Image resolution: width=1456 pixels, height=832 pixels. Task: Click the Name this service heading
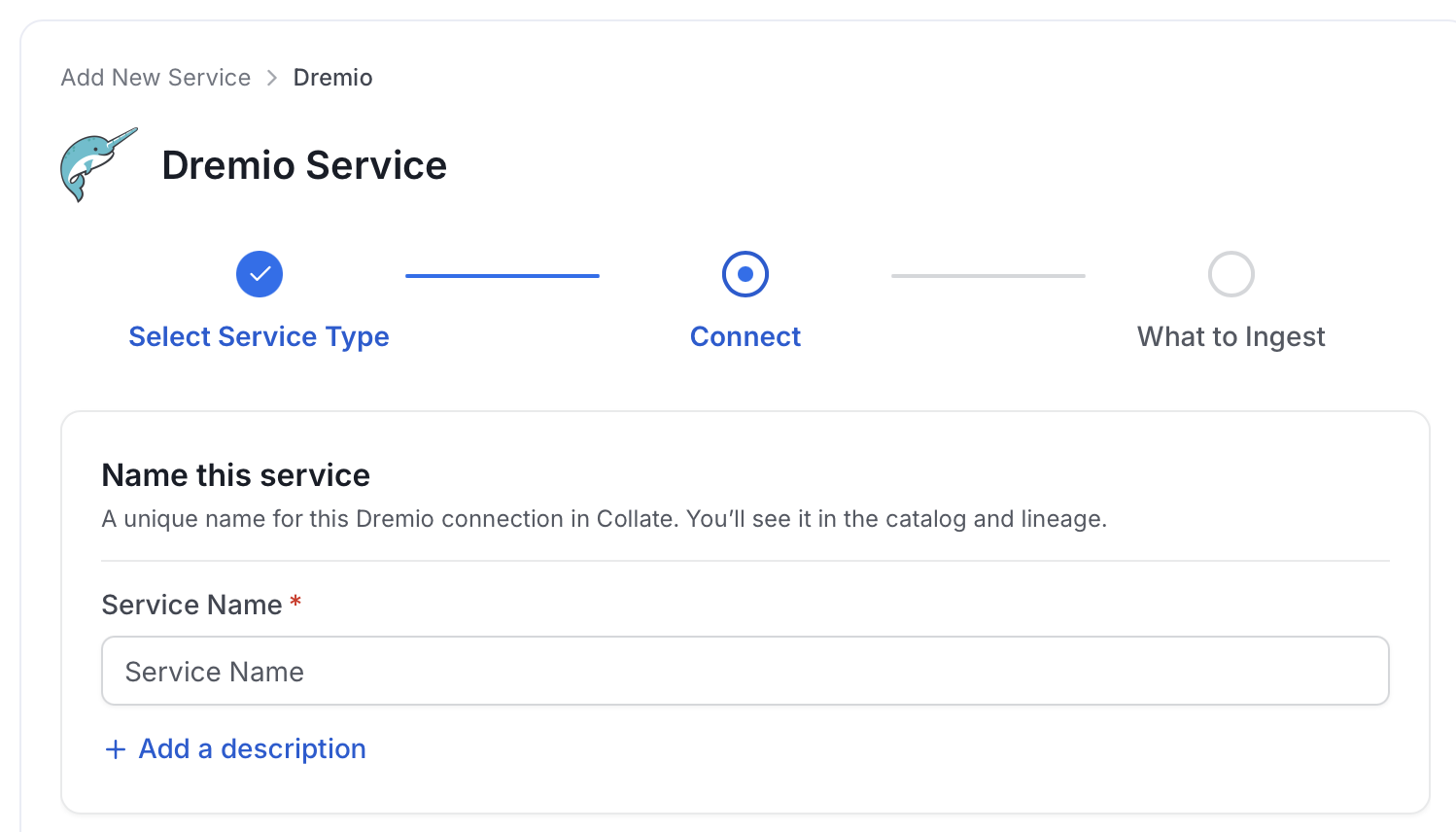click(x=236, y=475)
